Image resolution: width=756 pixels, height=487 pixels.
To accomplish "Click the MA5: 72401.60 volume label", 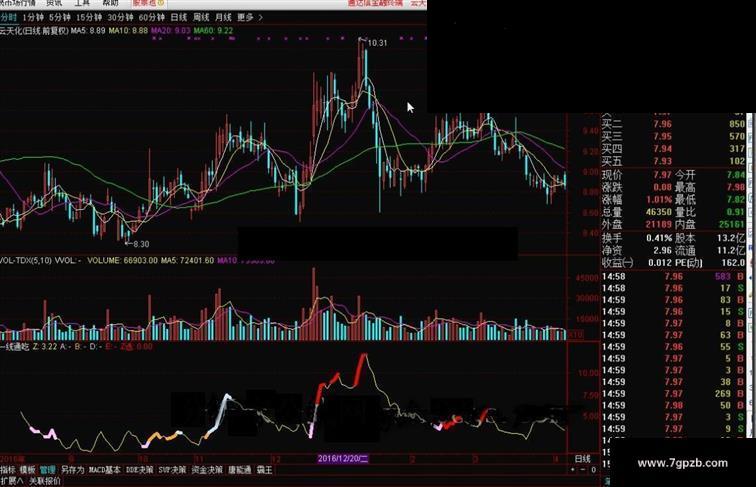I will (x=187, y=260).
